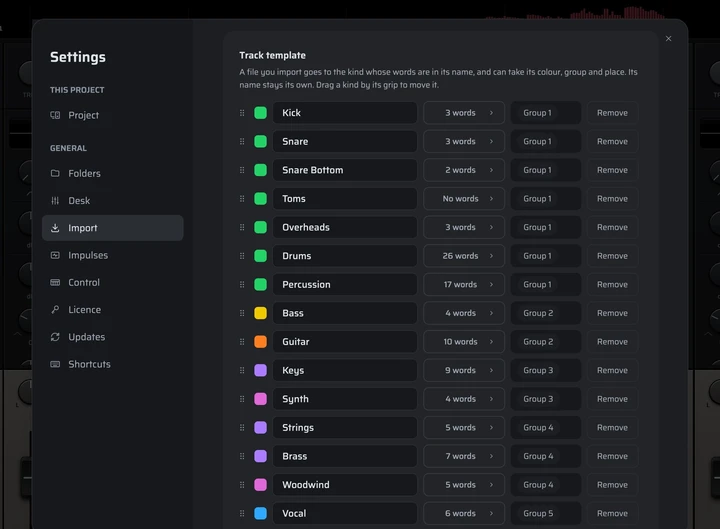Open Updates settings page

pyautogui.click(x=112, y=337)
